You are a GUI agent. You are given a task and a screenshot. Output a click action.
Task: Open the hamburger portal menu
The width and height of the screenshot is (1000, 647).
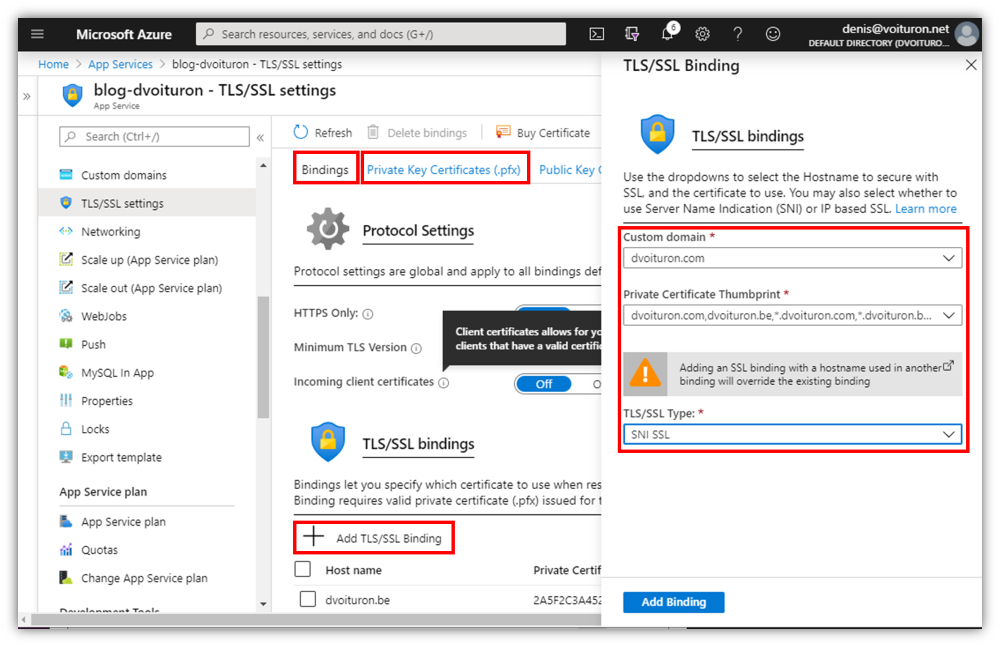[x=37, y=34]
